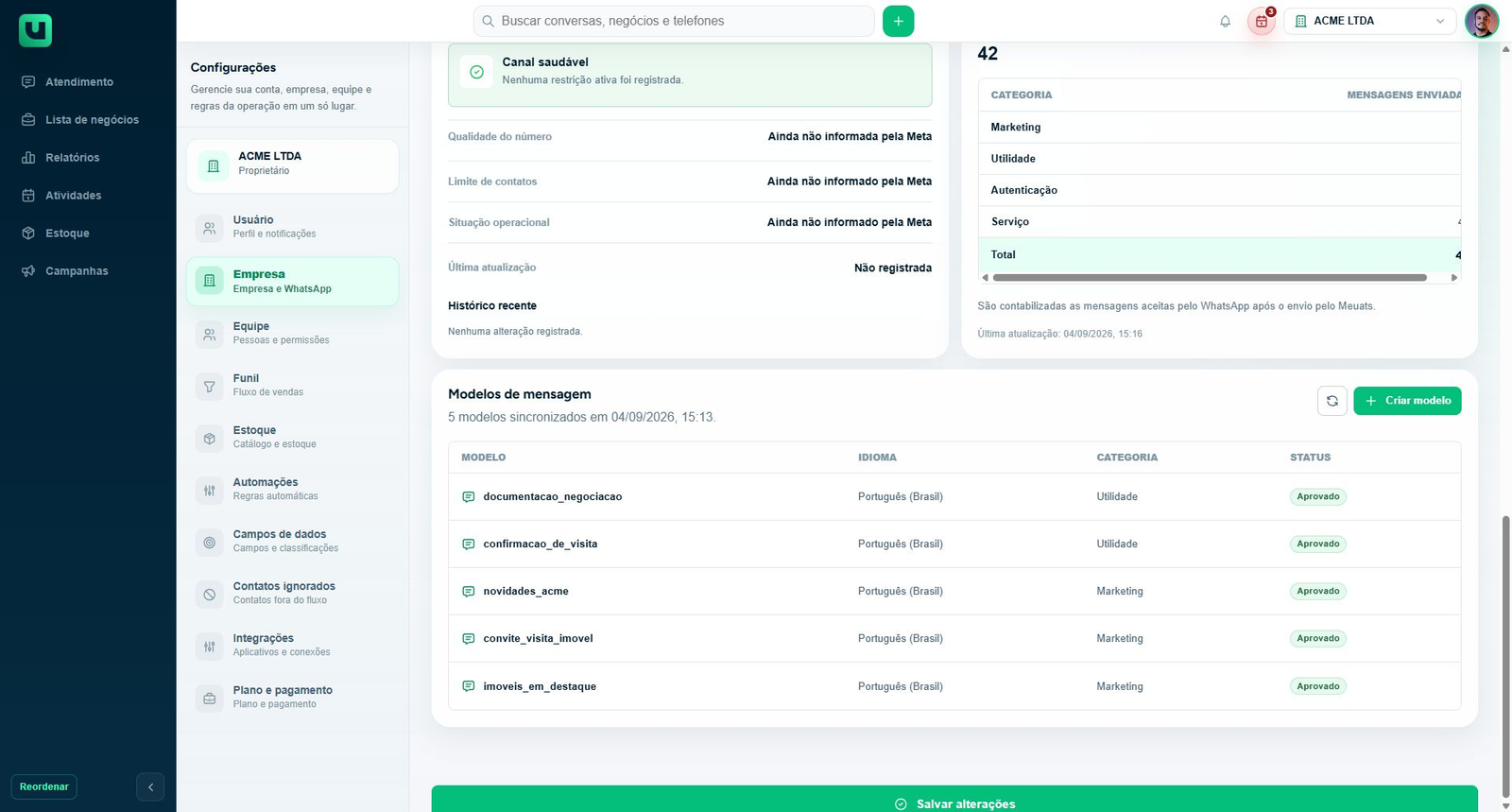
Task: Click the Campanhas megaphone icon
Action: click(28, 271)
